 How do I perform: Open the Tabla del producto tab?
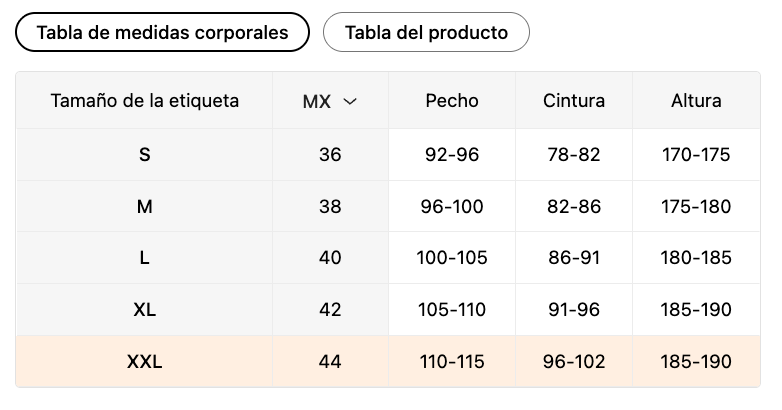point(426,32)
